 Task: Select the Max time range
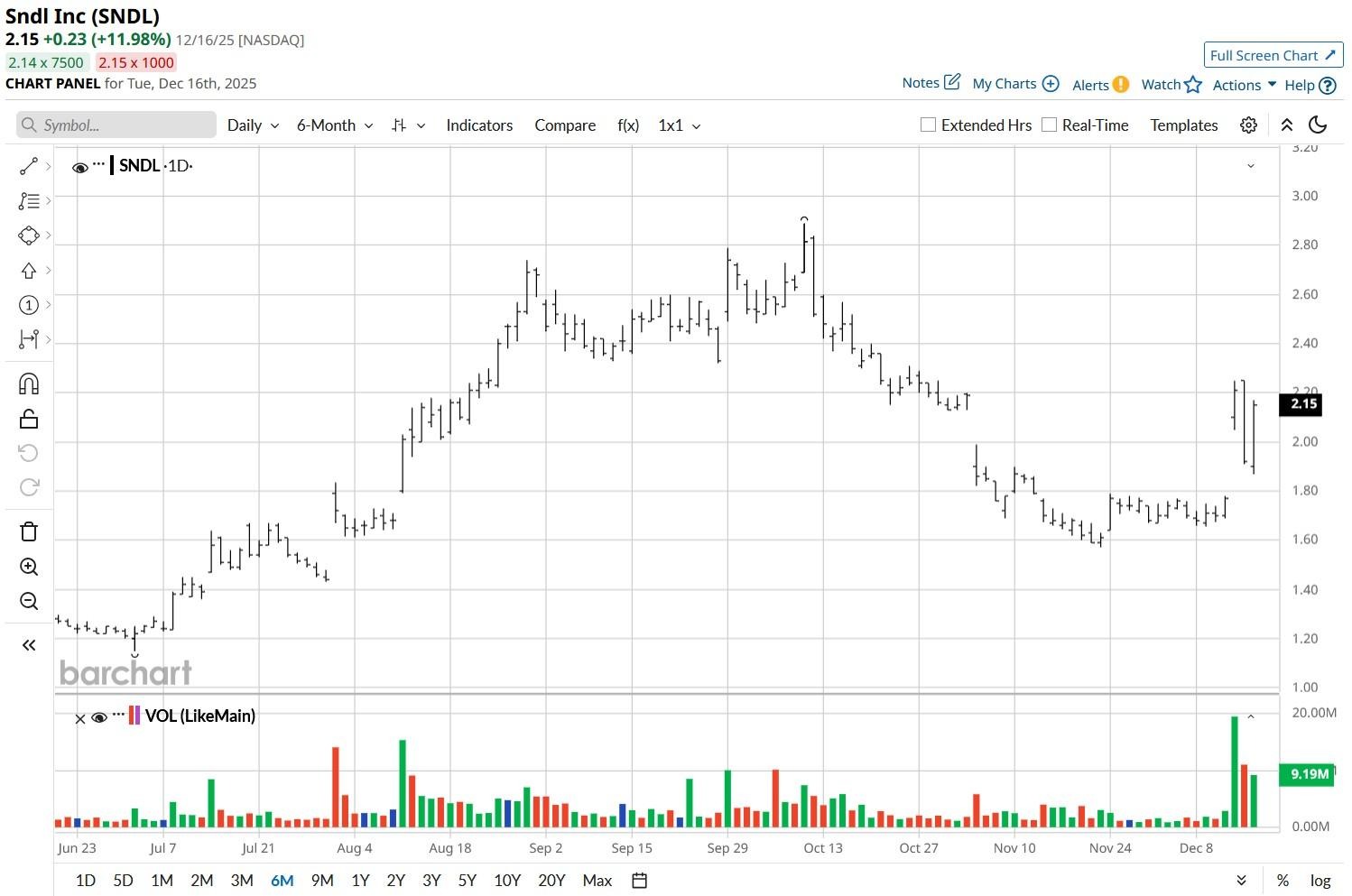click(x=597, y=881)
